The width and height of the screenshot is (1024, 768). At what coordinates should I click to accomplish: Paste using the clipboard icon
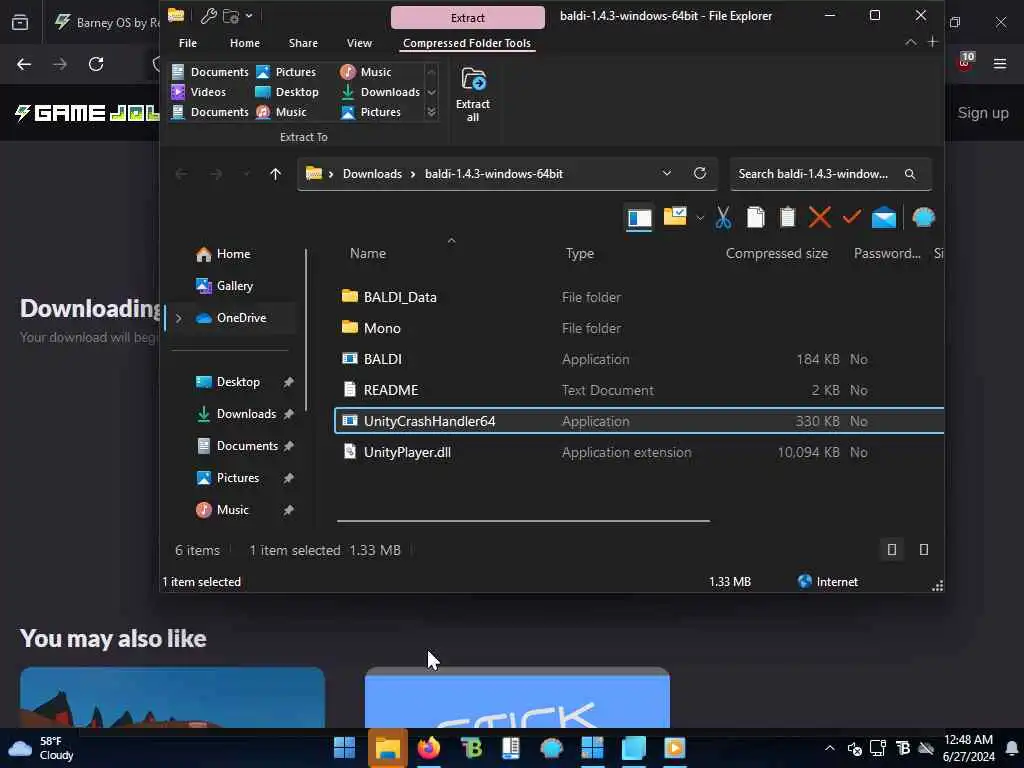(788, 217)
